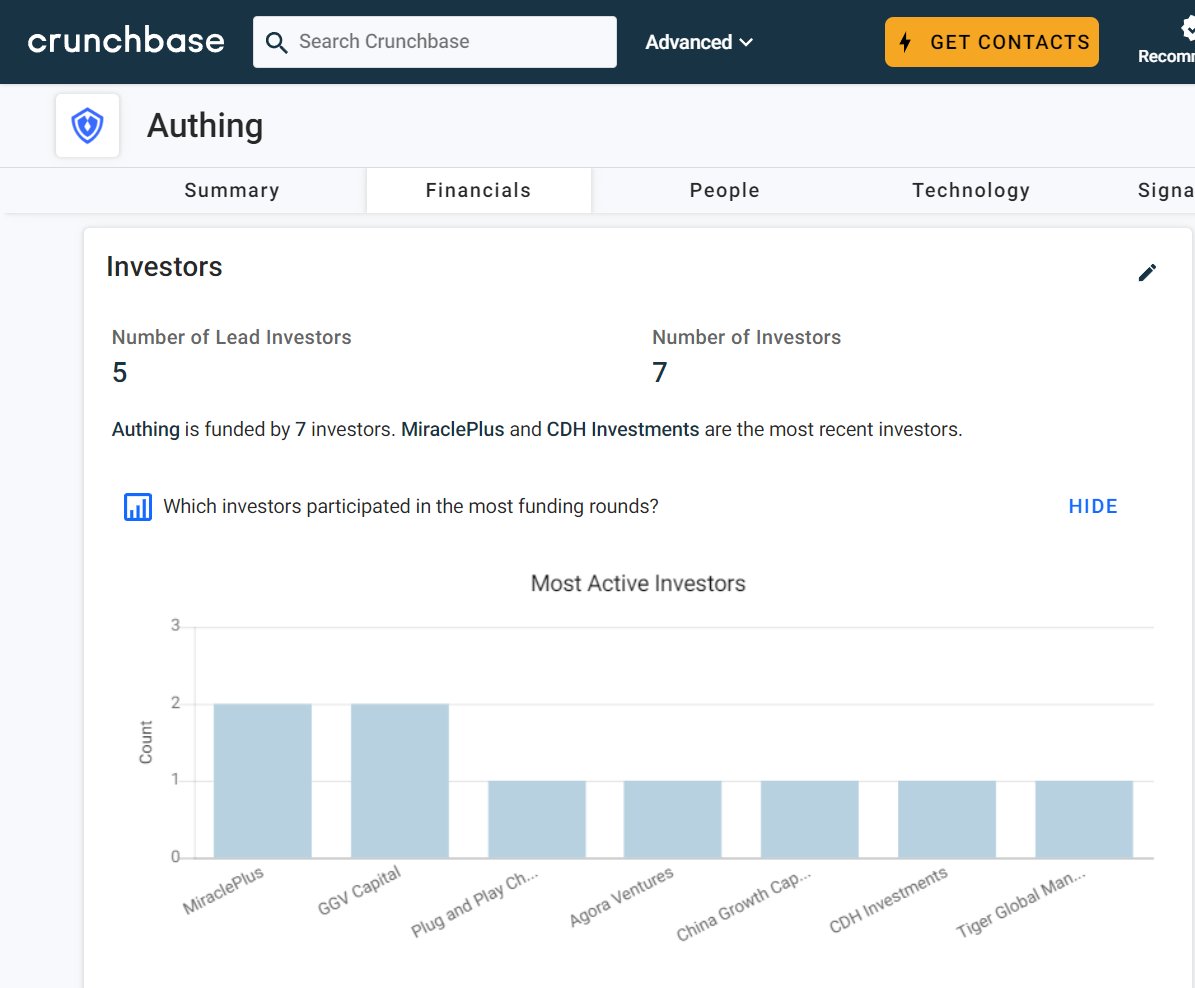1195x988 pixels.
Task: Click the search magnifier icon
Action: (277, 43)
